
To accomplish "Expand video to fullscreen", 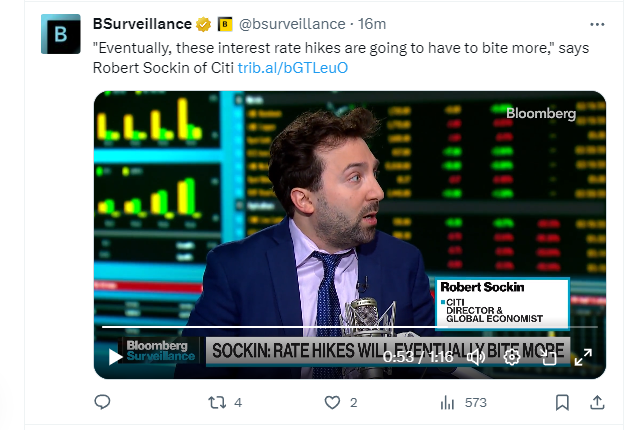I will pyautogui.click(x=584, y=357).
